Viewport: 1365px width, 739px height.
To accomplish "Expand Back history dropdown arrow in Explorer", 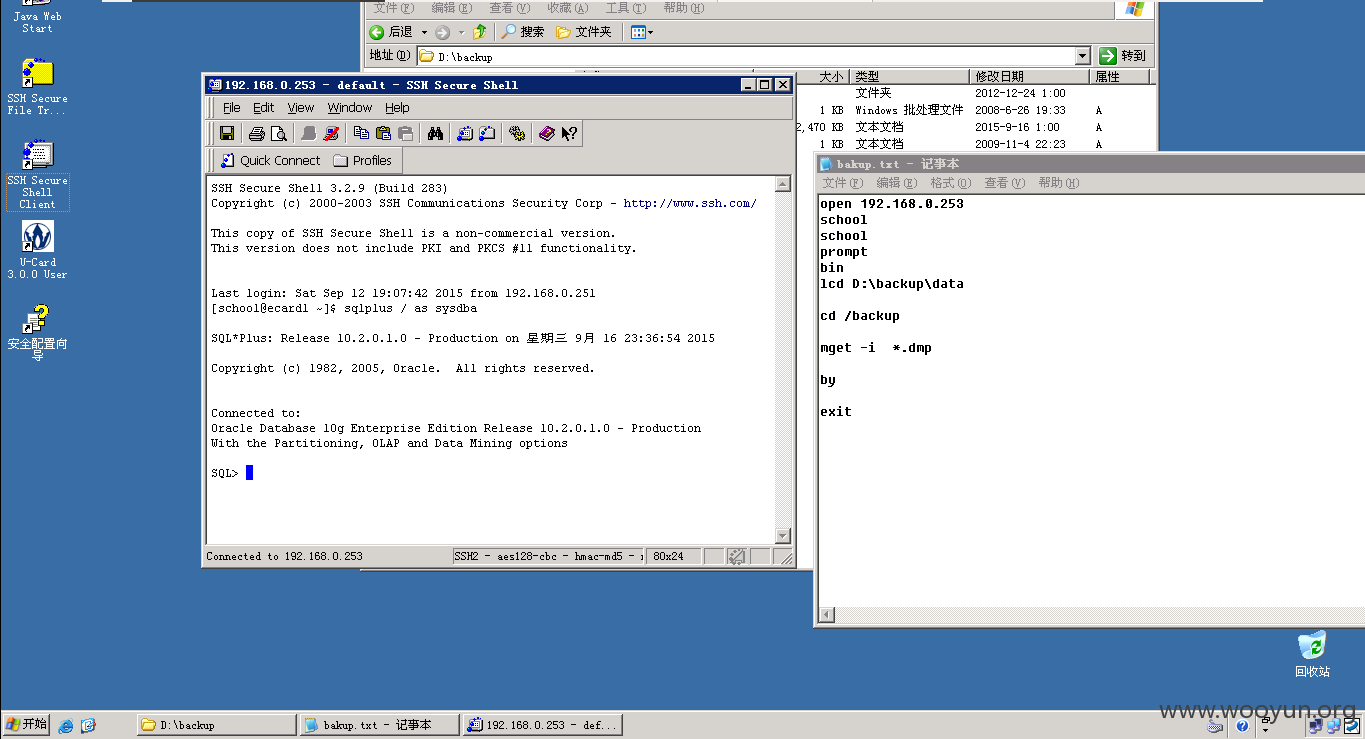I will pos(424,32).
